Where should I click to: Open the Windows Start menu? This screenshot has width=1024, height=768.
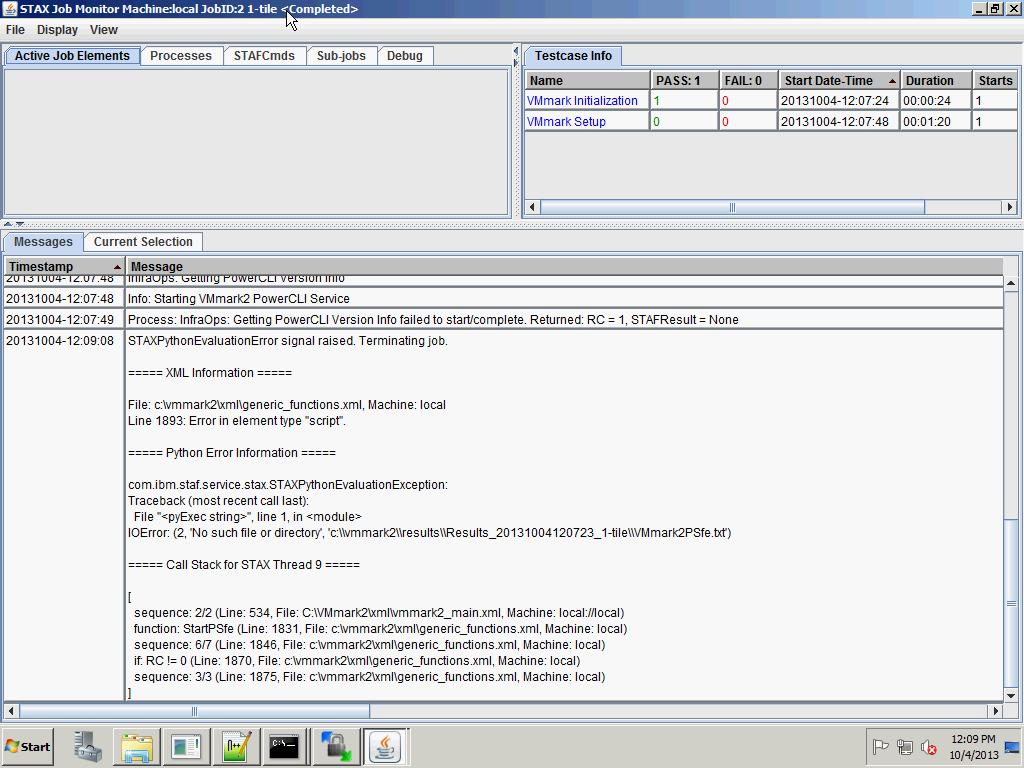coord(28,746)
